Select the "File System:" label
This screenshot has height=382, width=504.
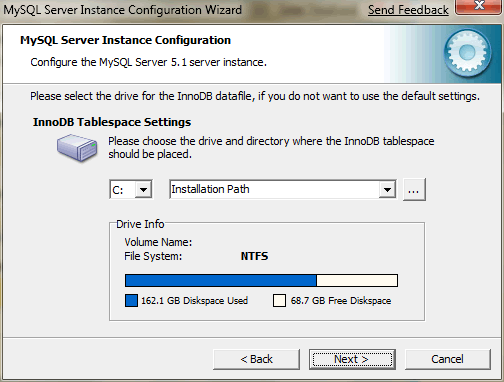coord(153,256)
